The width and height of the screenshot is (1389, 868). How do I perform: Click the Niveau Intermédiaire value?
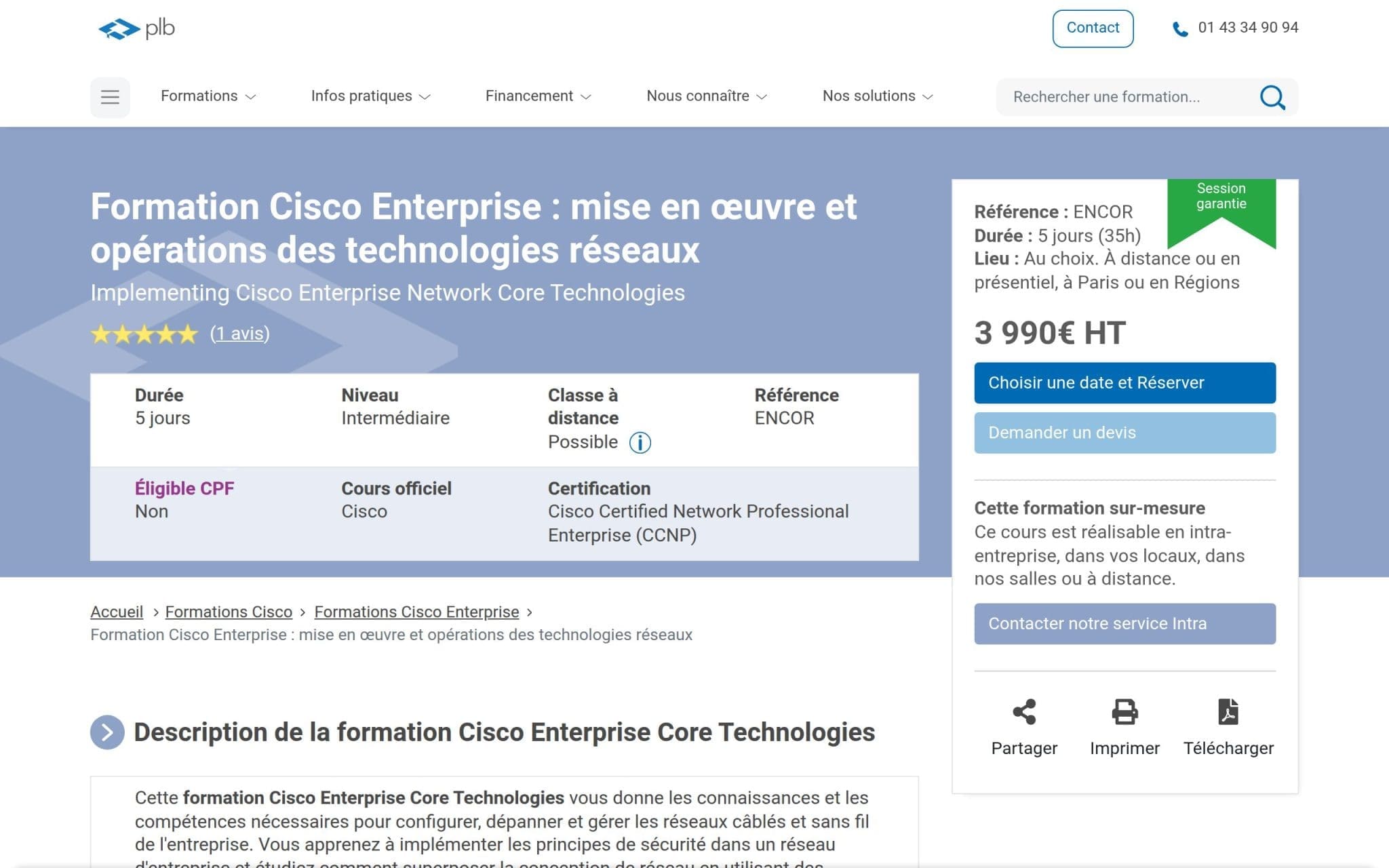pyautogui.click(x=395, y=418)
